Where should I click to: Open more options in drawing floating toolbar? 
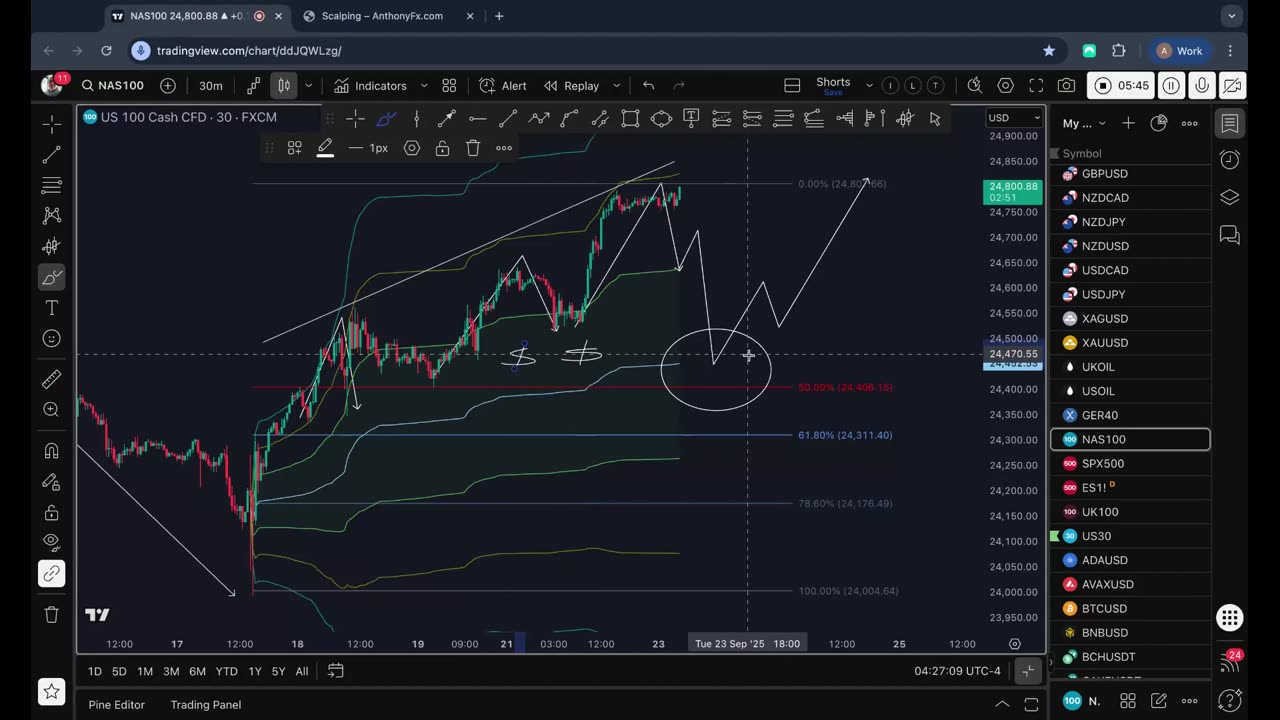504,148
